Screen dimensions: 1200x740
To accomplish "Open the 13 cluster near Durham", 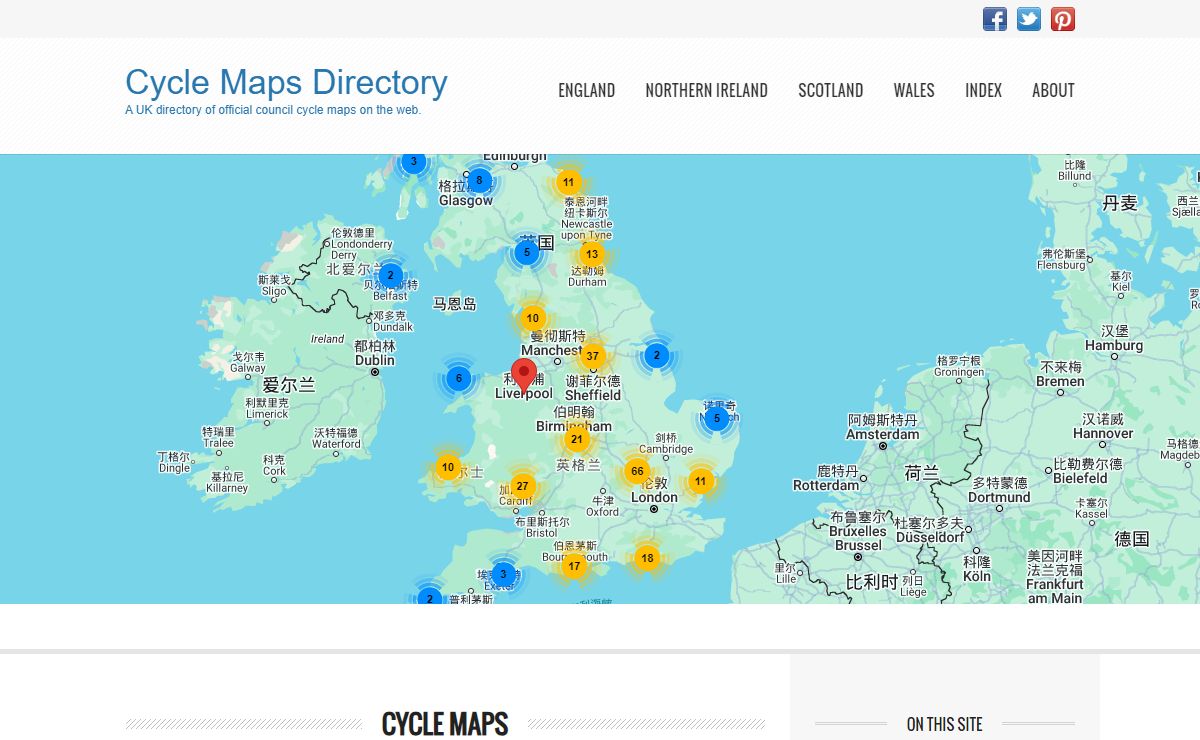I will click(x=592, y=254).
